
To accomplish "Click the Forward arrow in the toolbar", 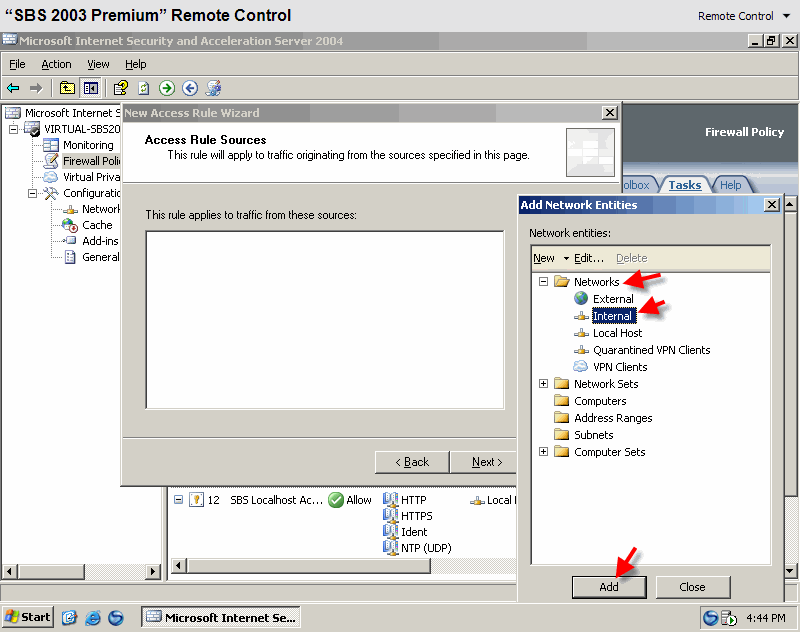I will point(36,88).
